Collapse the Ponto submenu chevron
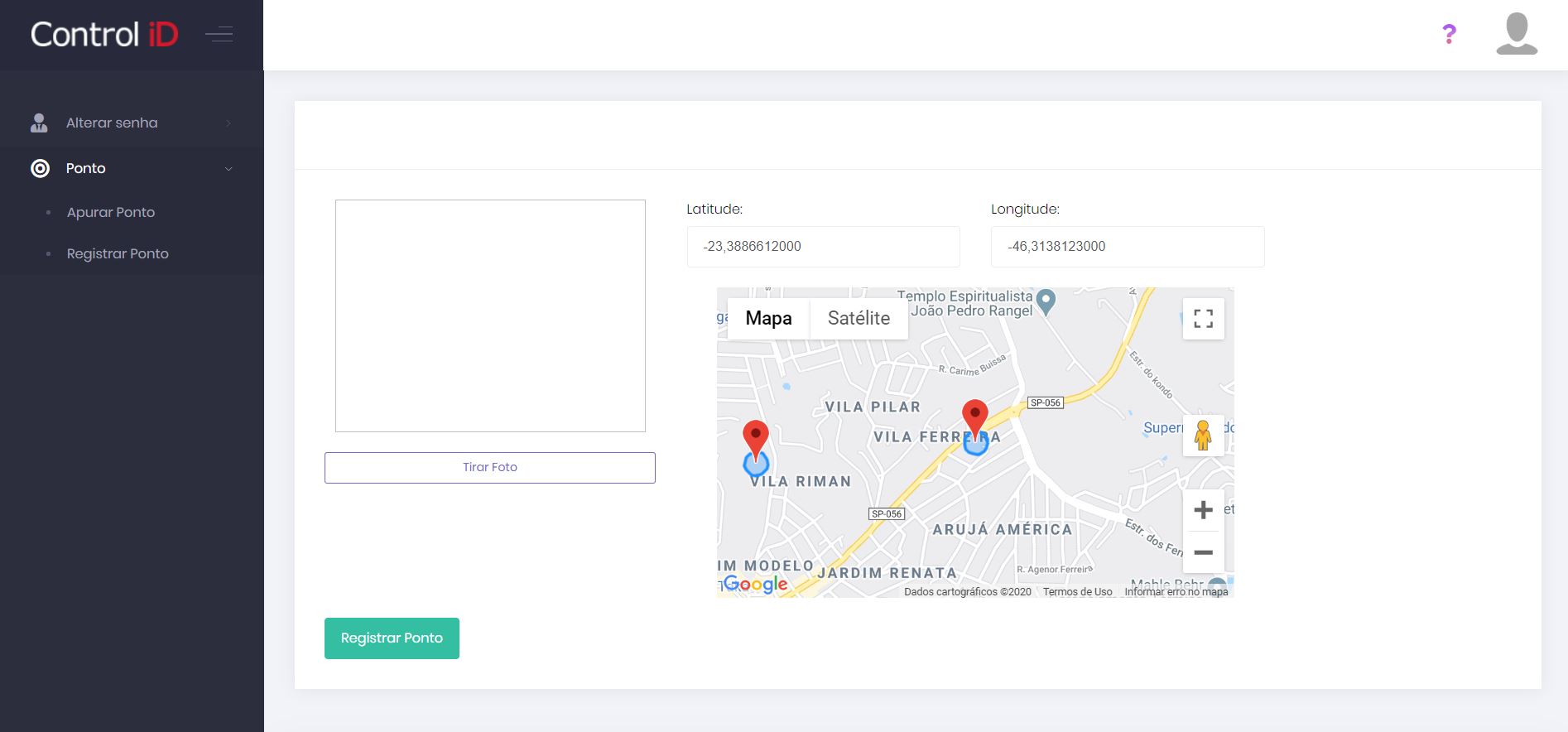The height and width of the screenshot is (732, 1568). (228, 169)
